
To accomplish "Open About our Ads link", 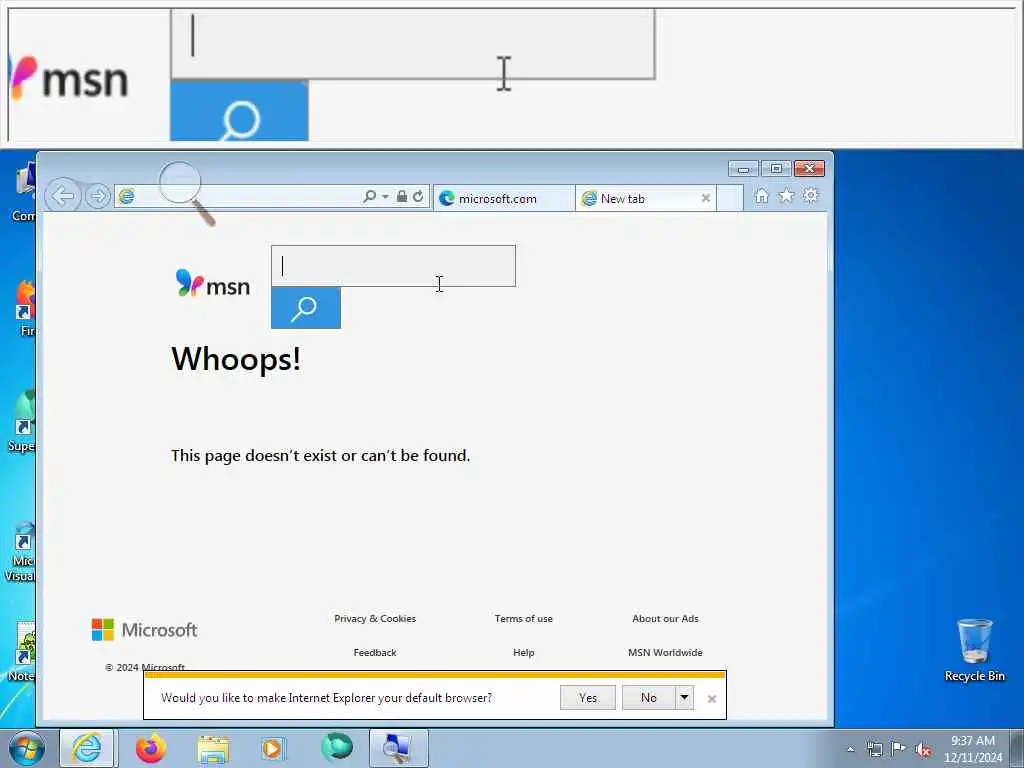I will pos(665,618).
